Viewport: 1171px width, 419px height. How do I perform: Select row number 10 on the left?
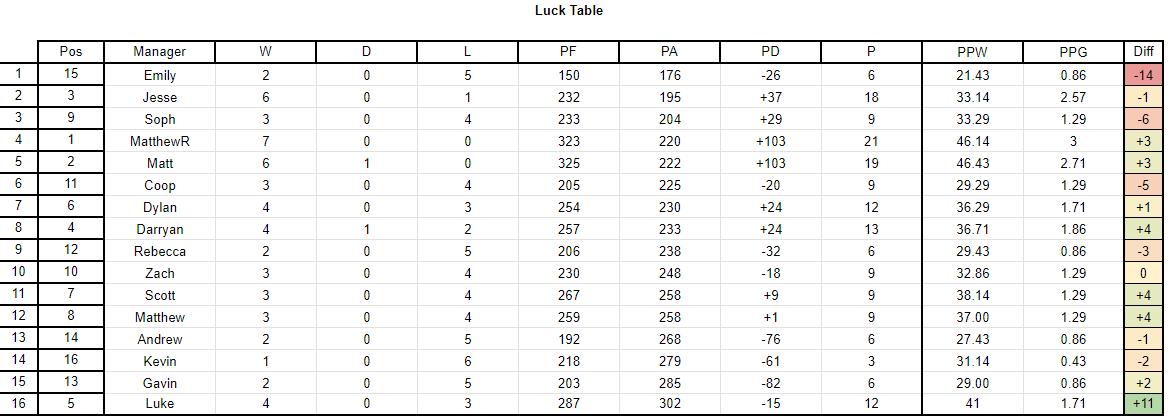click(x=19, y=273)
